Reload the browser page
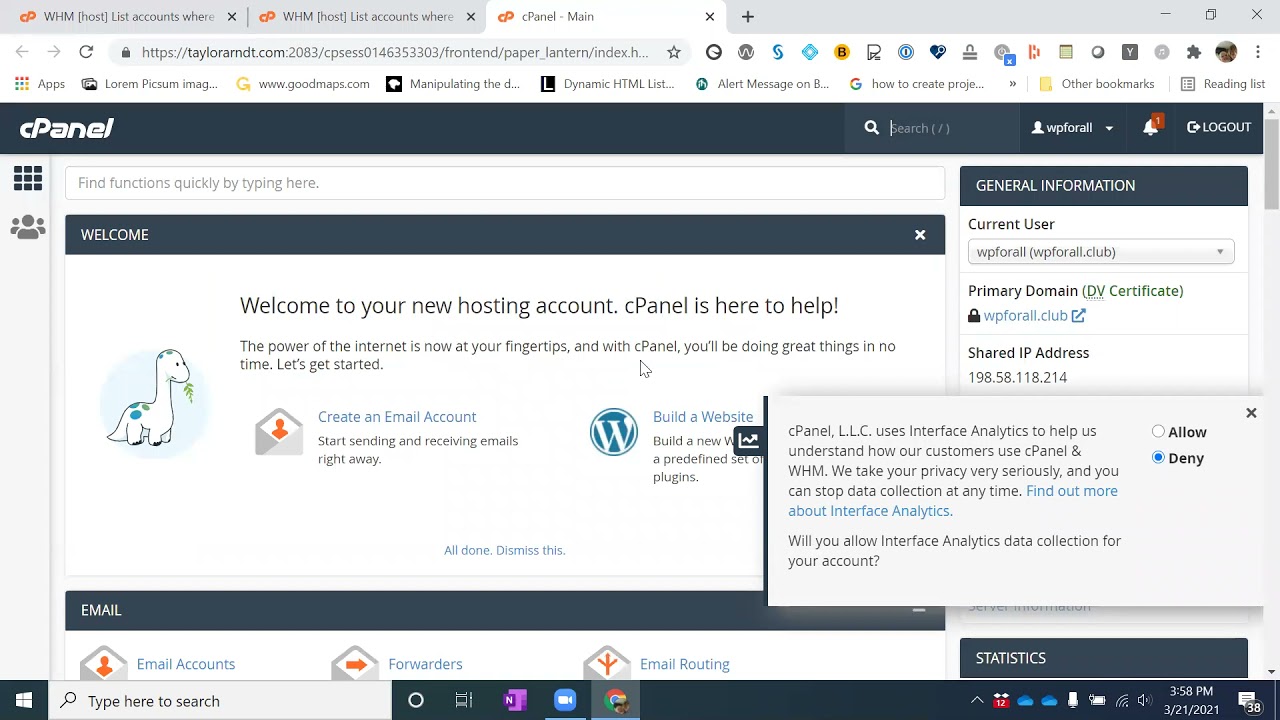 coord(86,52)
